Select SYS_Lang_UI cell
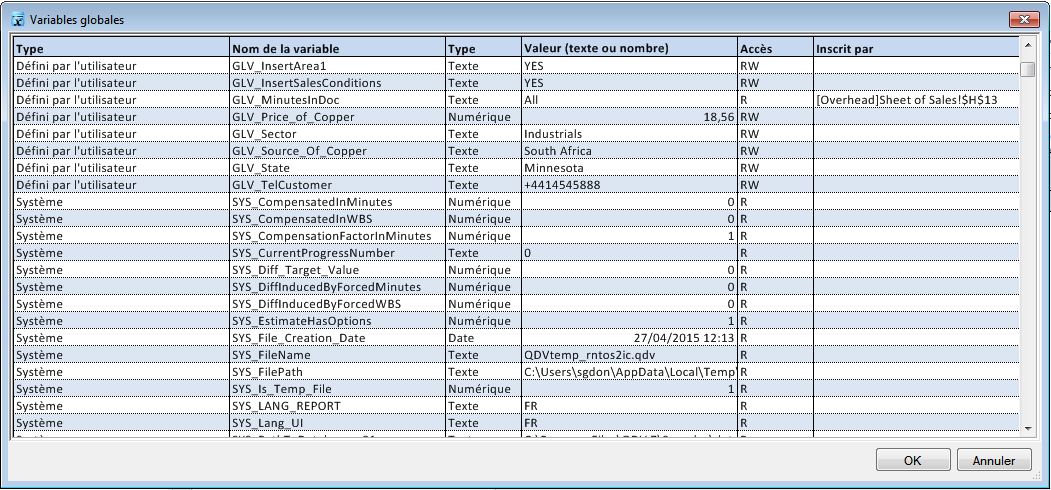The width and height of the screenshot is (1051, 490). (x=338, y=423)
